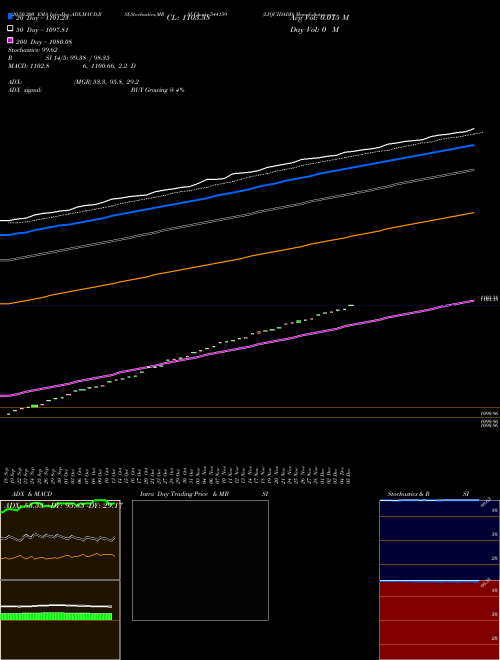Click the 'Stochastics: 99.62' readout
The height and width of the screenshot is (660, 500).
33,50
